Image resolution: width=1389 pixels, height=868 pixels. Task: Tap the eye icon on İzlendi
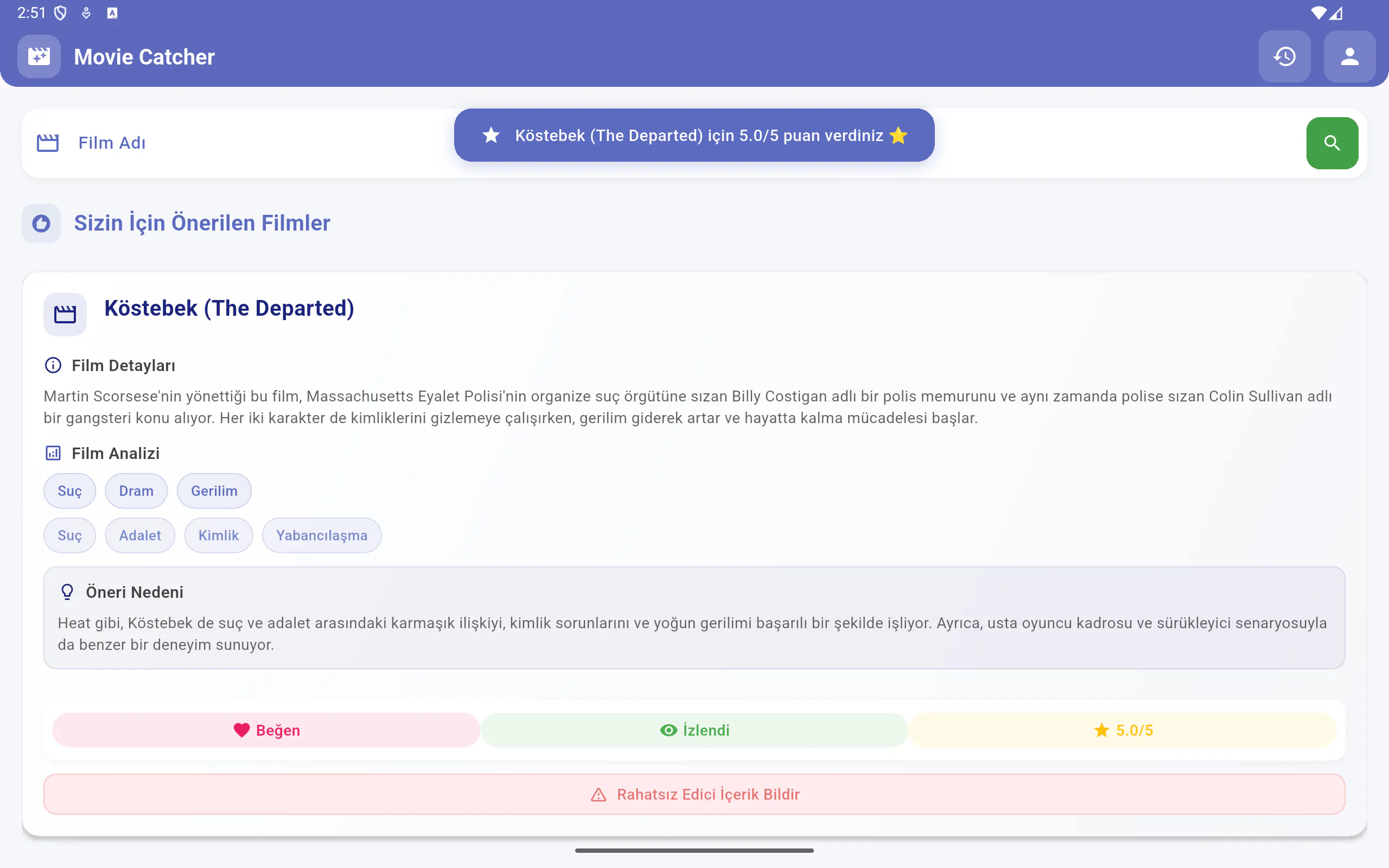click(x=668, y=730)
